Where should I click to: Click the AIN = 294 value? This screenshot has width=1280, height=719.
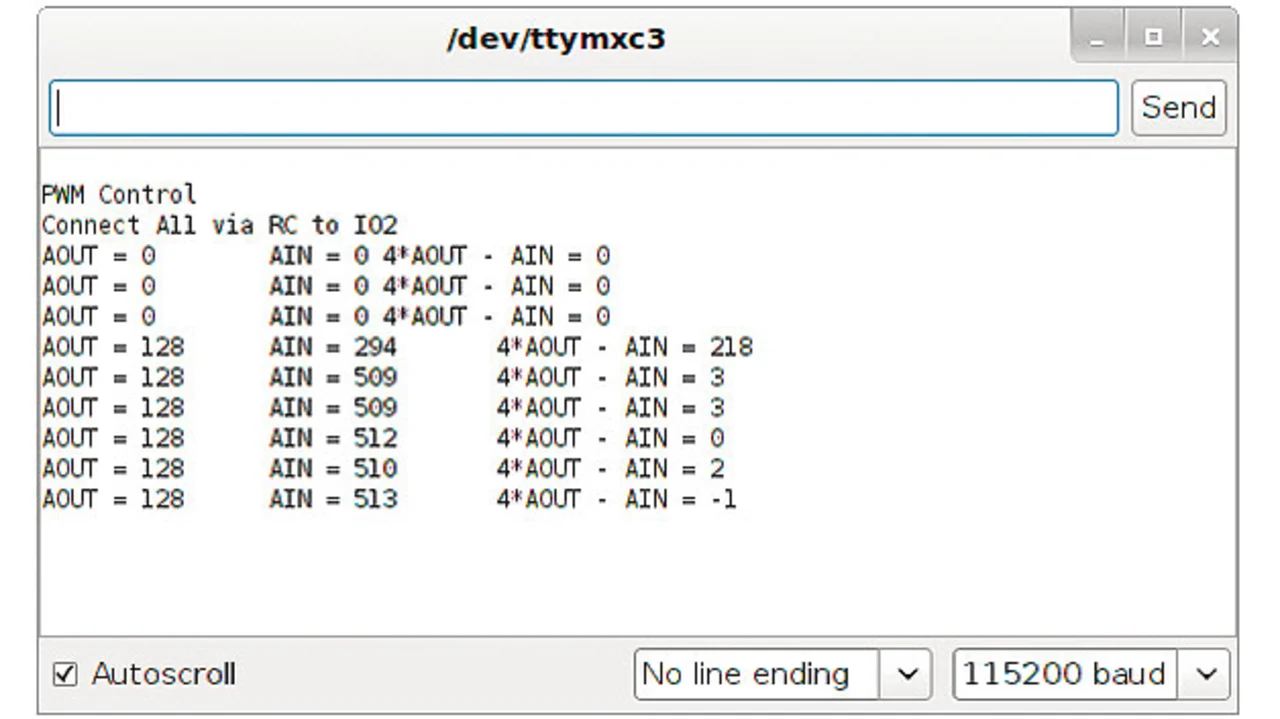pos(333,347)
